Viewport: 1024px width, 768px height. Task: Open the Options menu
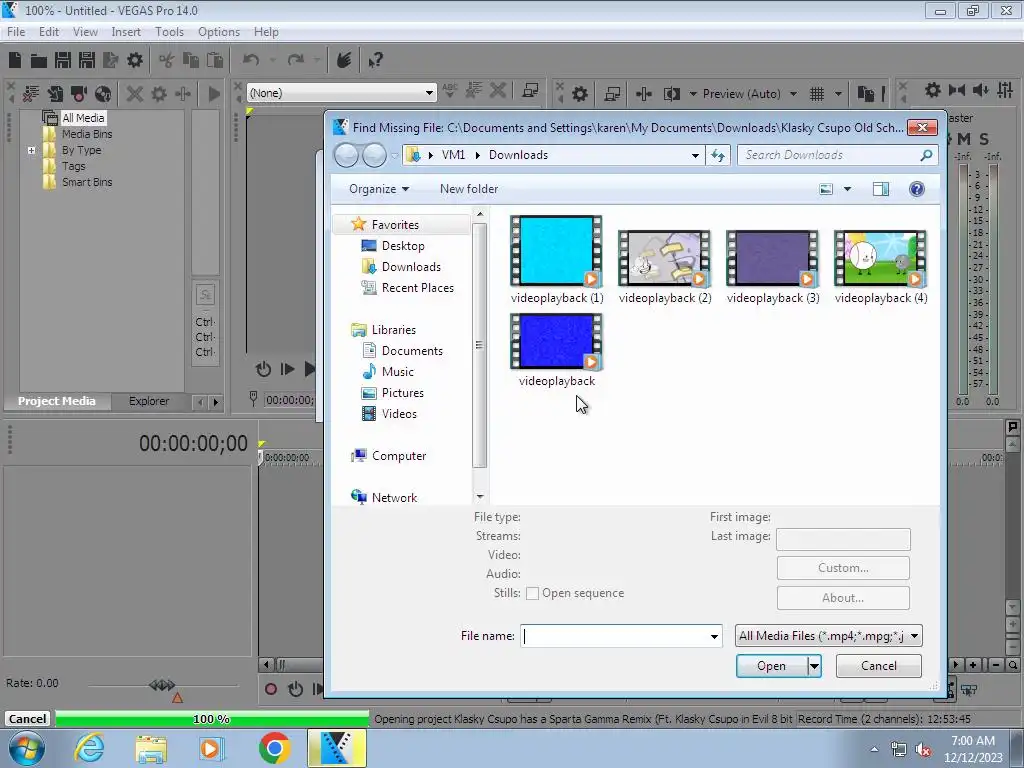point(219,32)
